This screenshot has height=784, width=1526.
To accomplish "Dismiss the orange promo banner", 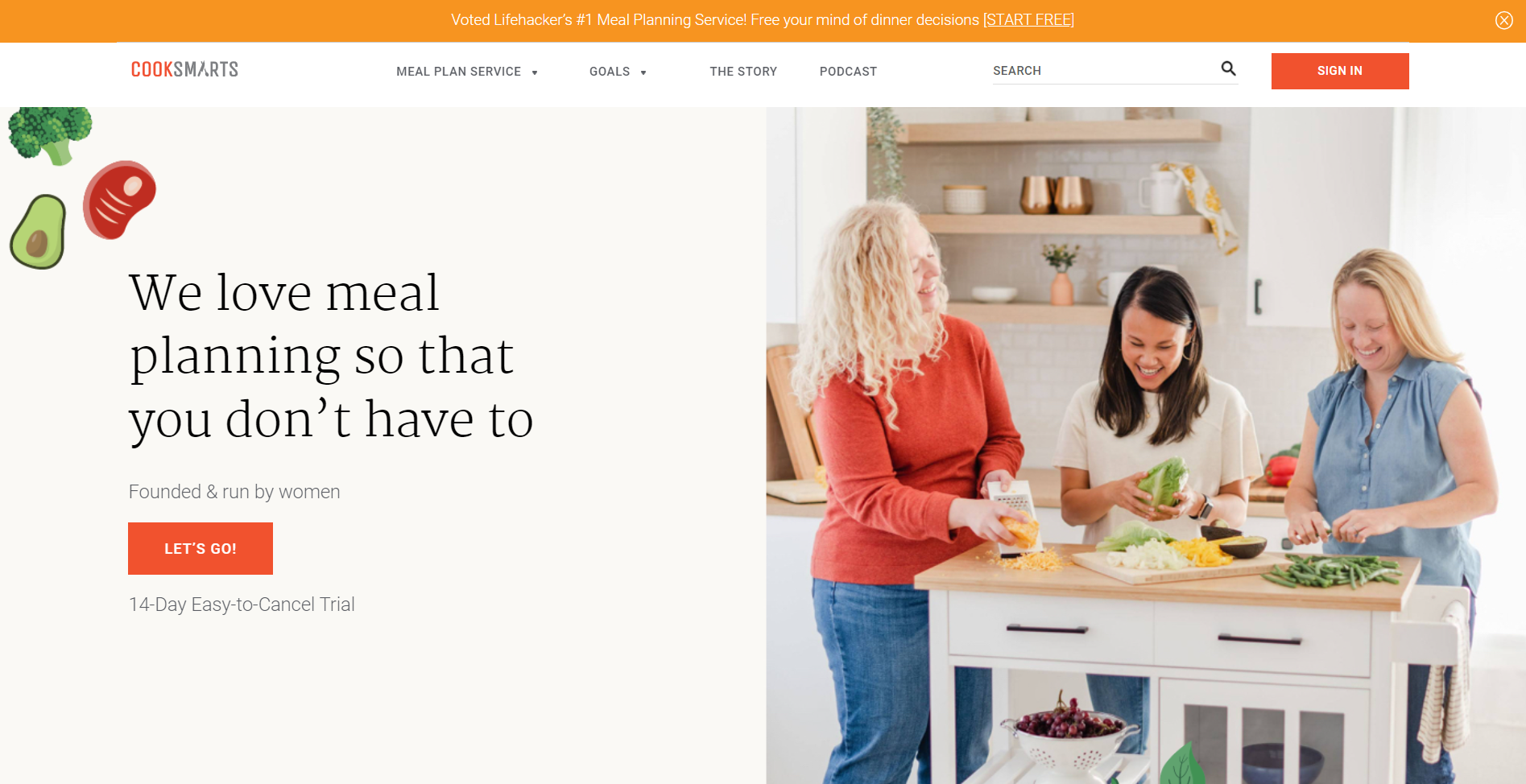I will pos(1503,20).
